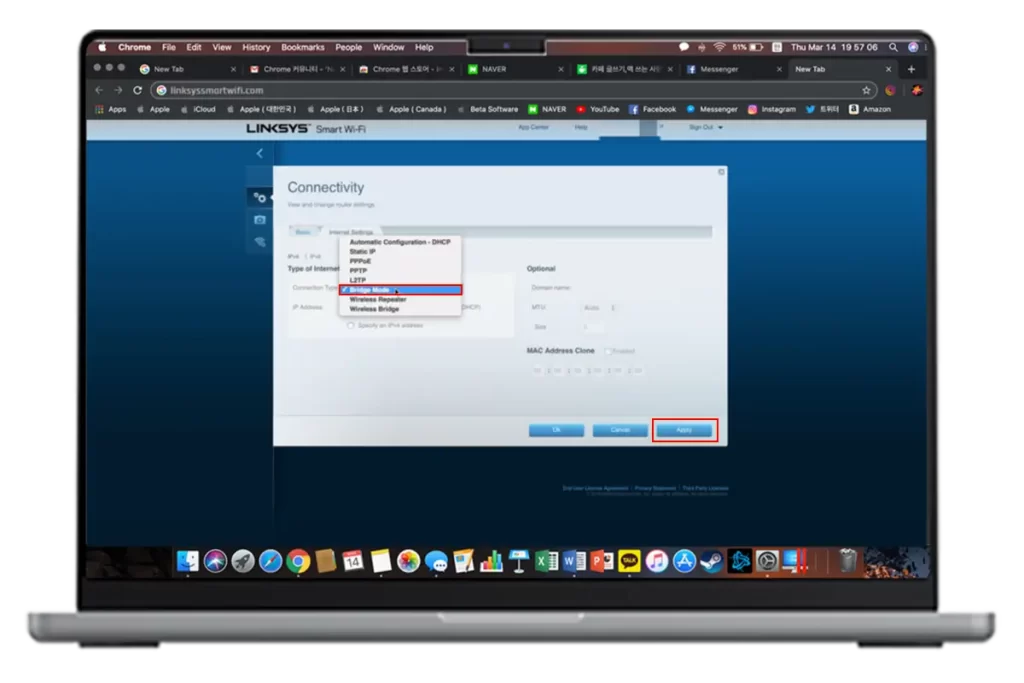Open the Instagram bookmark

(771, 109)
